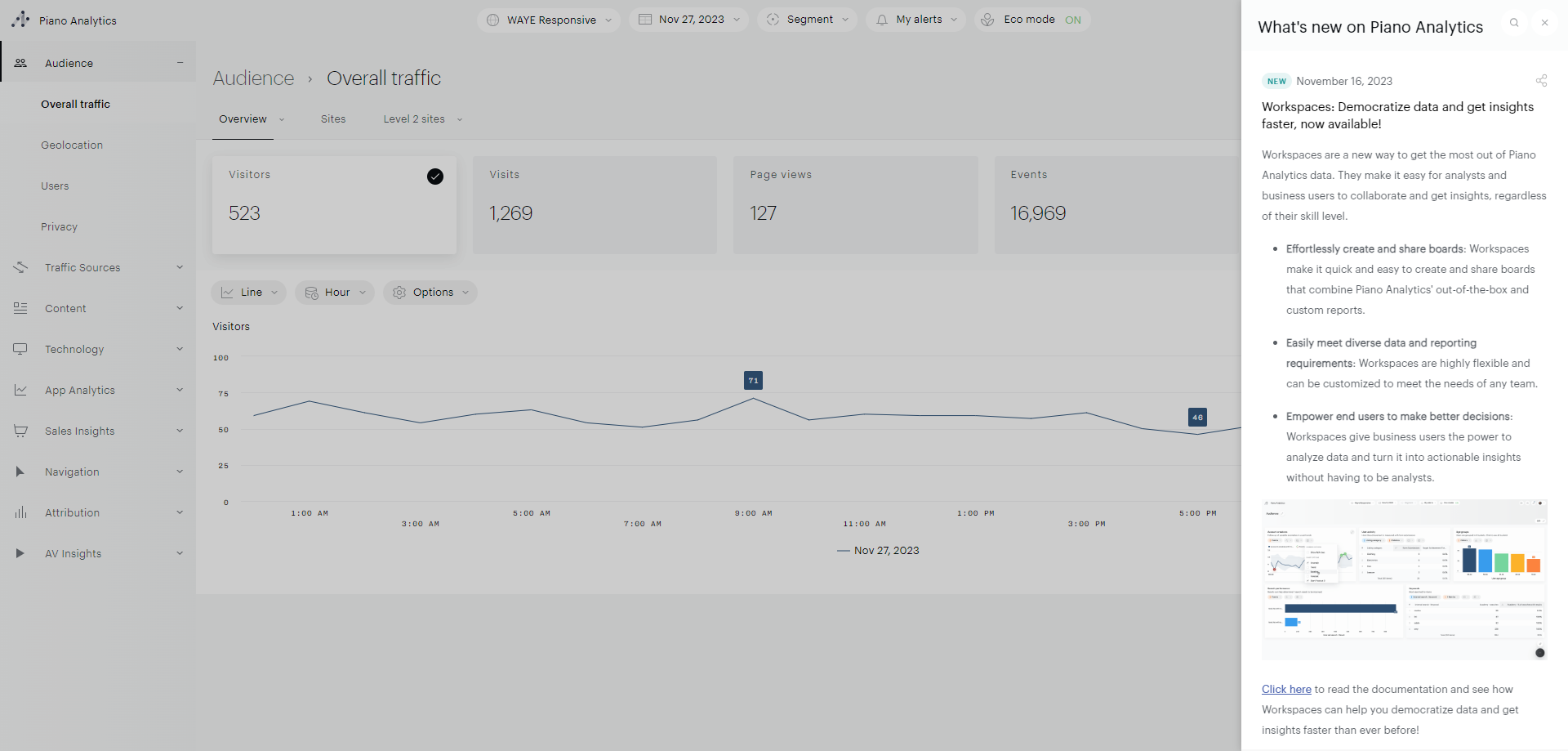Click the Technology monitor icon

pyautogui.click(x=20, y=349)
